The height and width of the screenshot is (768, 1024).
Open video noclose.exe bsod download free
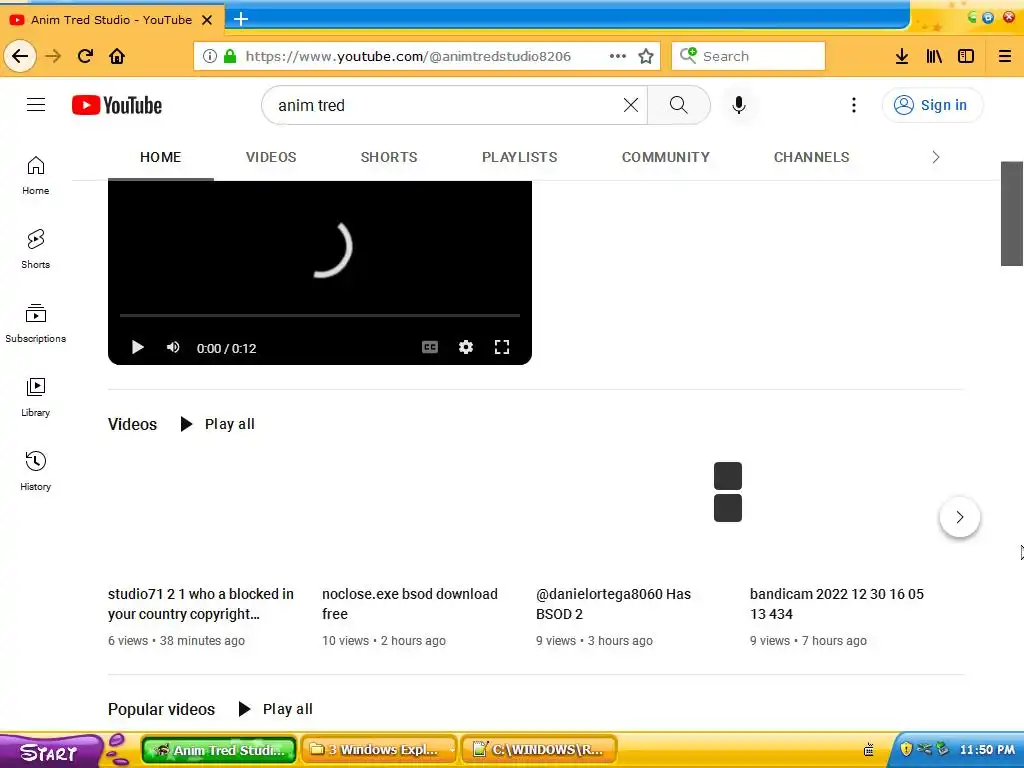409,604
